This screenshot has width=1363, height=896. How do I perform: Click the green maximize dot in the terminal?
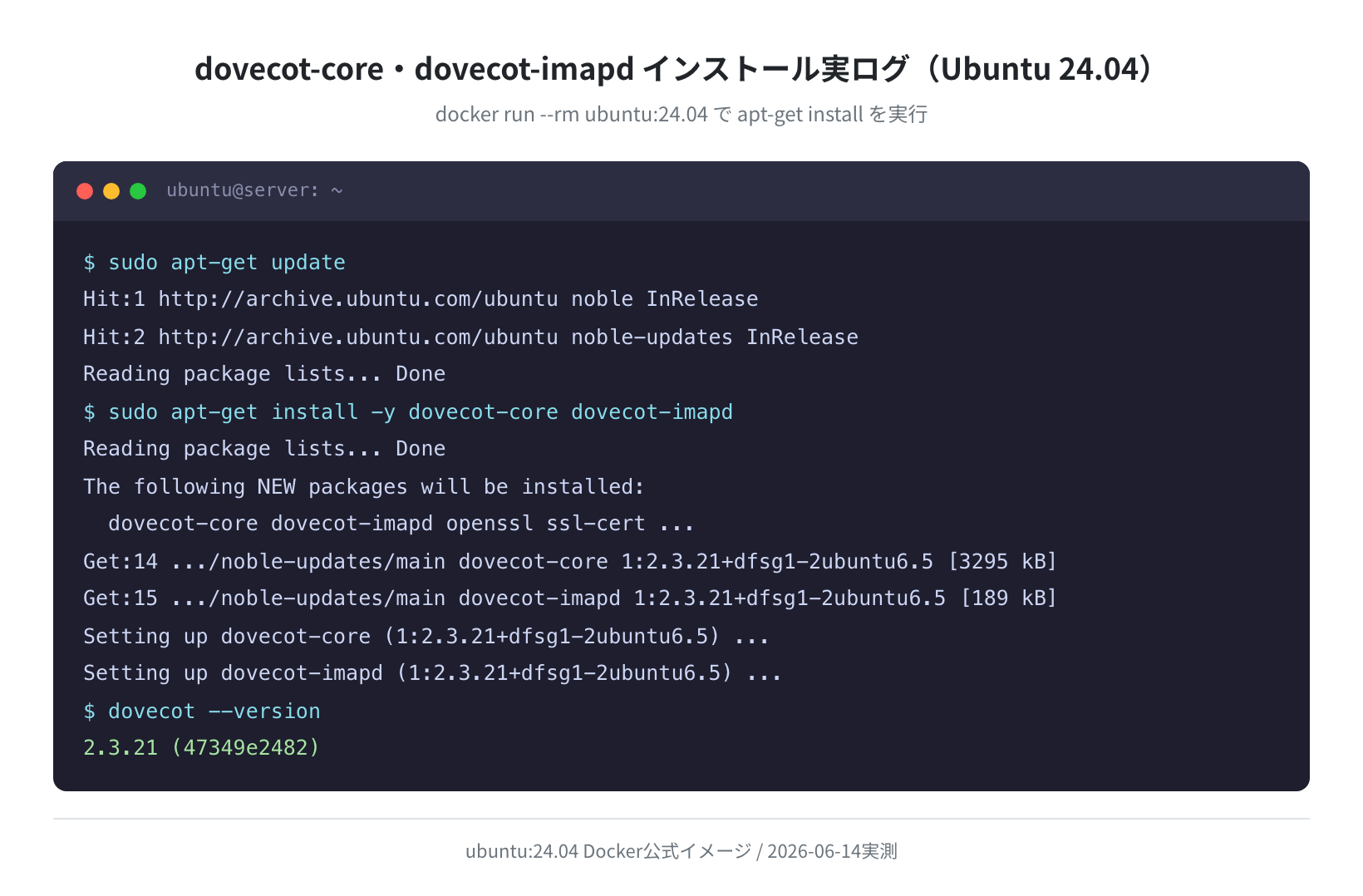(x=138, y=191)
